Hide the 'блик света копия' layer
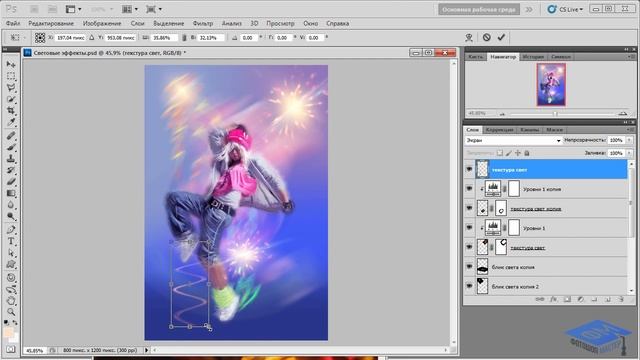The width and height of the screenshot is (640, 360). point(469,267)
